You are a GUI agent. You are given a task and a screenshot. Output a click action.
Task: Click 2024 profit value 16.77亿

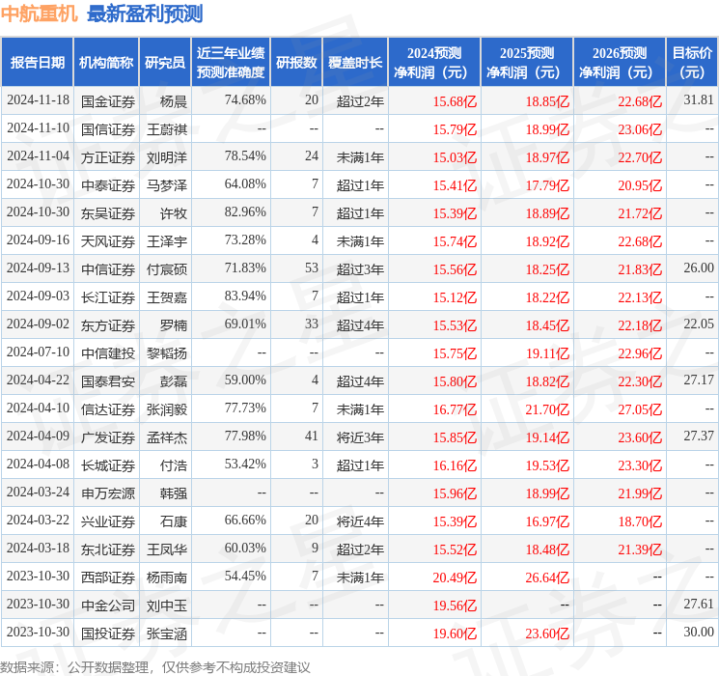coord(455,409)
